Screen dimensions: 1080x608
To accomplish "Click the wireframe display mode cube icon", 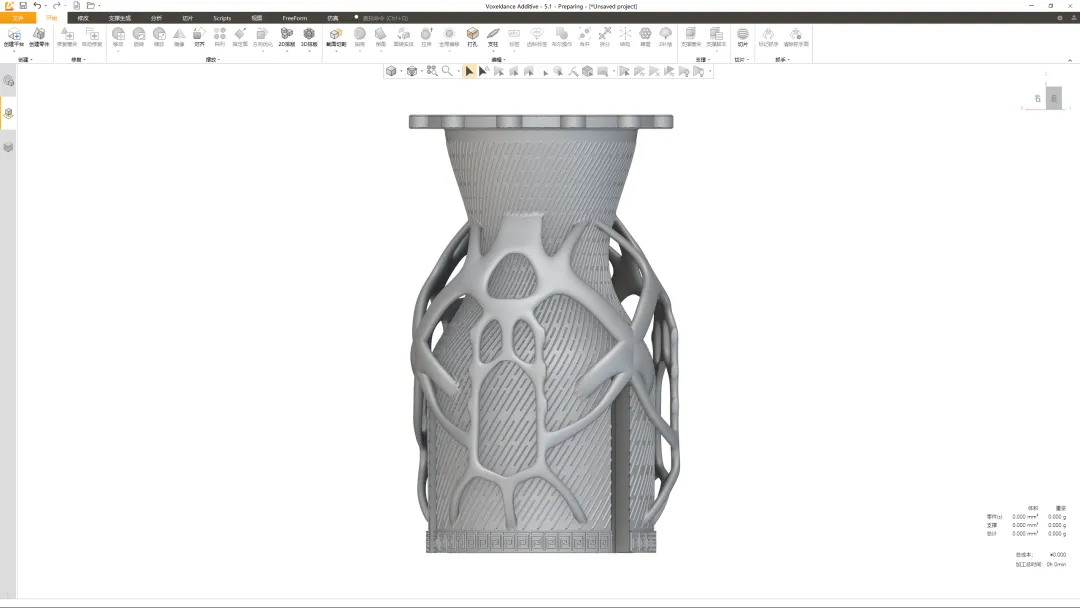I will (x=412, y=71).
